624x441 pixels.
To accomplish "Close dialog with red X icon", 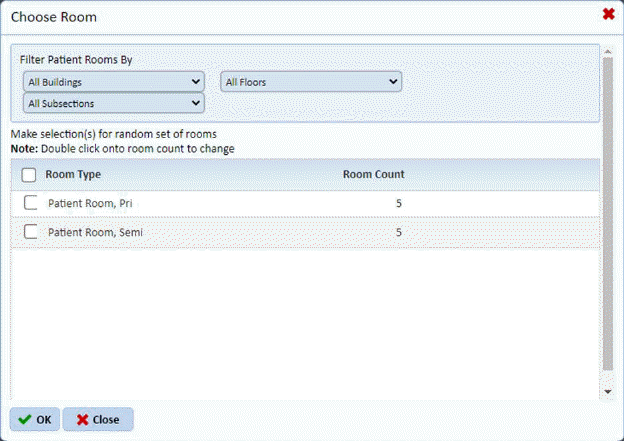I will [x=608, y=14].
